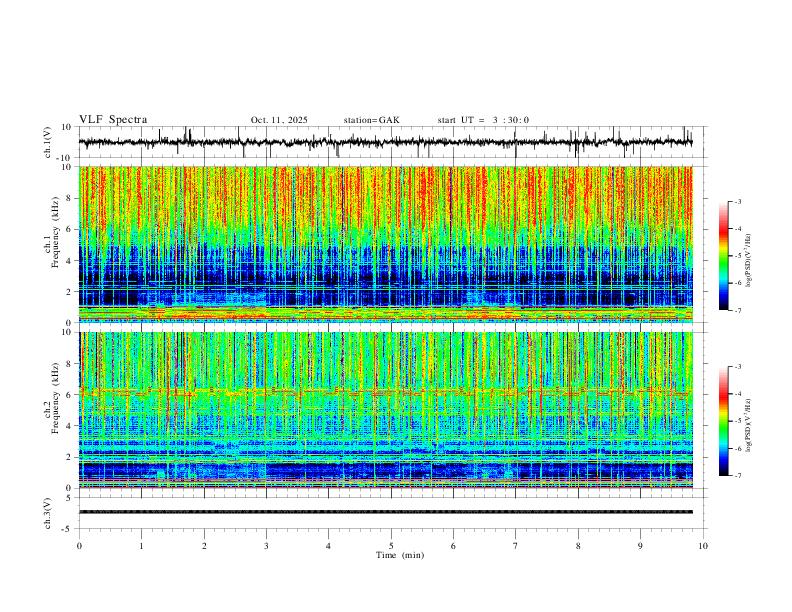Click the "-3" tick on ch.1 color scale
Image resolution: width=792 pixels, height=612 pixels.
738,201
